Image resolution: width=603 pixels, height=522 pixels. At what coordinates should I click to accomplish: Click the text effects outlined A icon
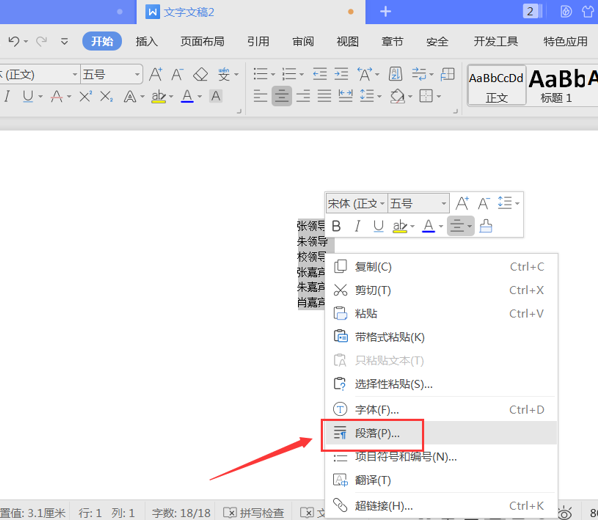[x=130, y=96]
